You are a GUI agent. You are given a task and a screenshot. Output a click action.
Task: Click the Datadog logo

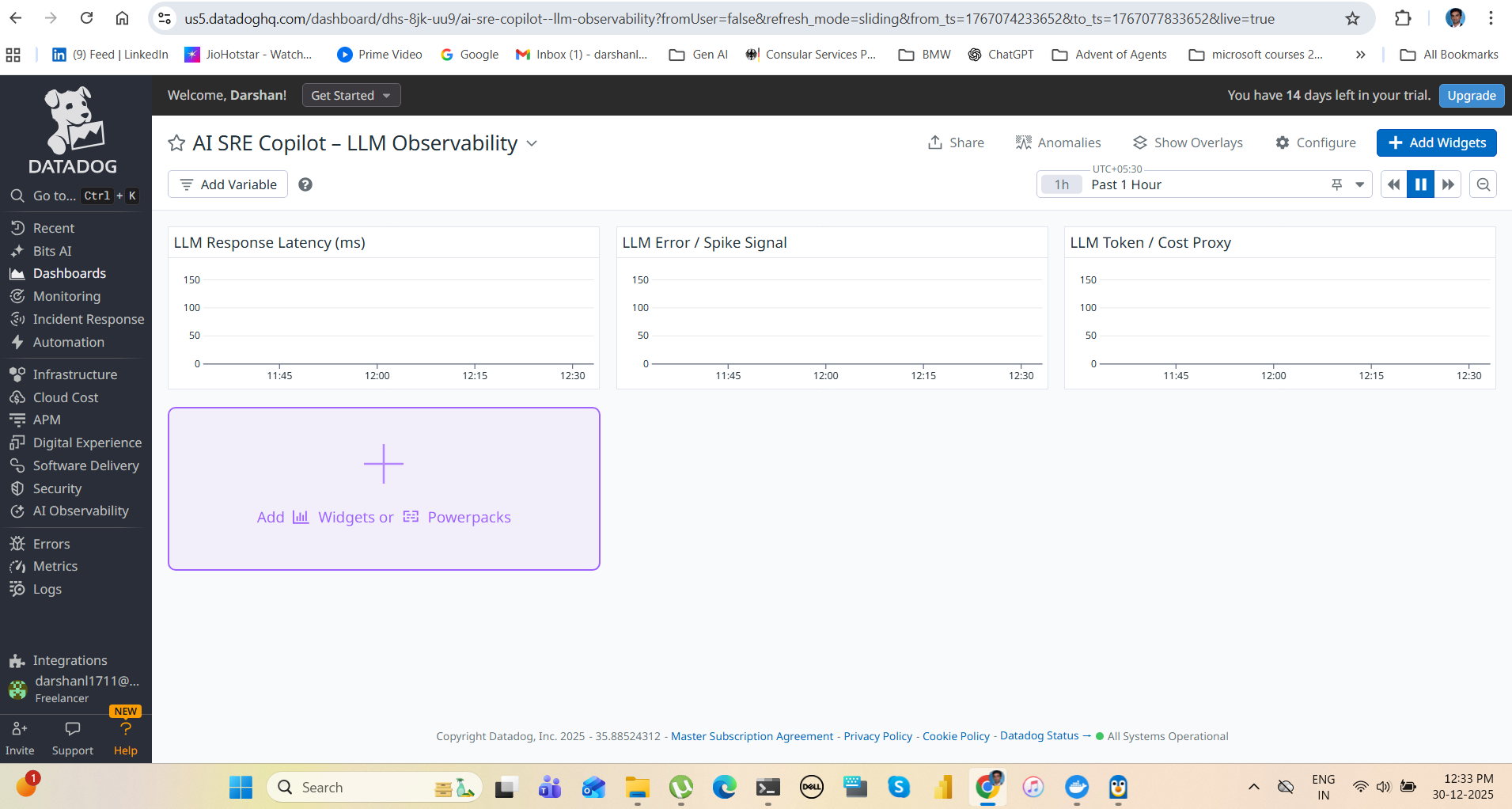pos(73,131)
